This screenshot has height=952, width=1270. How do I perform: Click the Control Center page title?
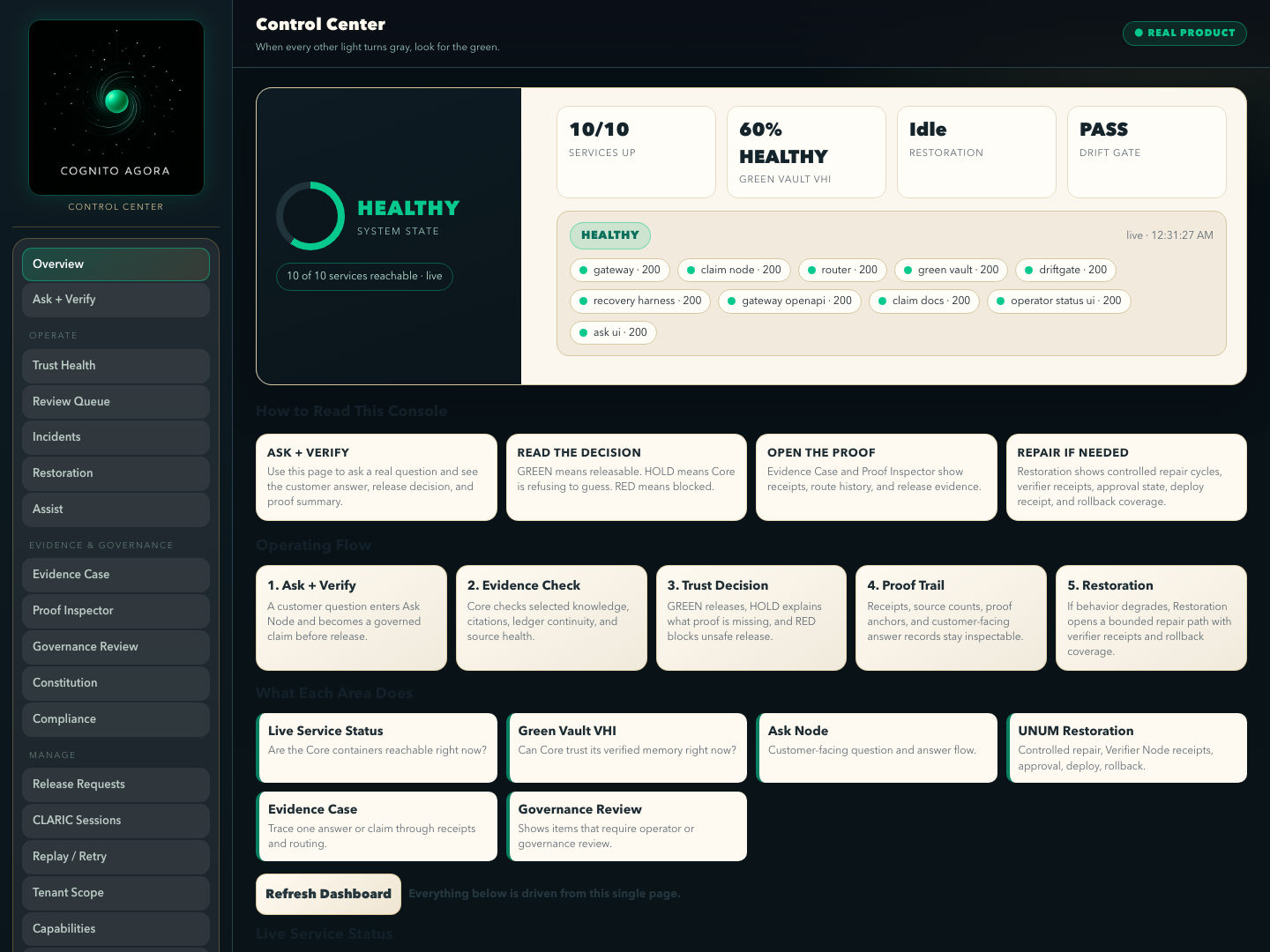pyautogui.click(x=320, y=25)
